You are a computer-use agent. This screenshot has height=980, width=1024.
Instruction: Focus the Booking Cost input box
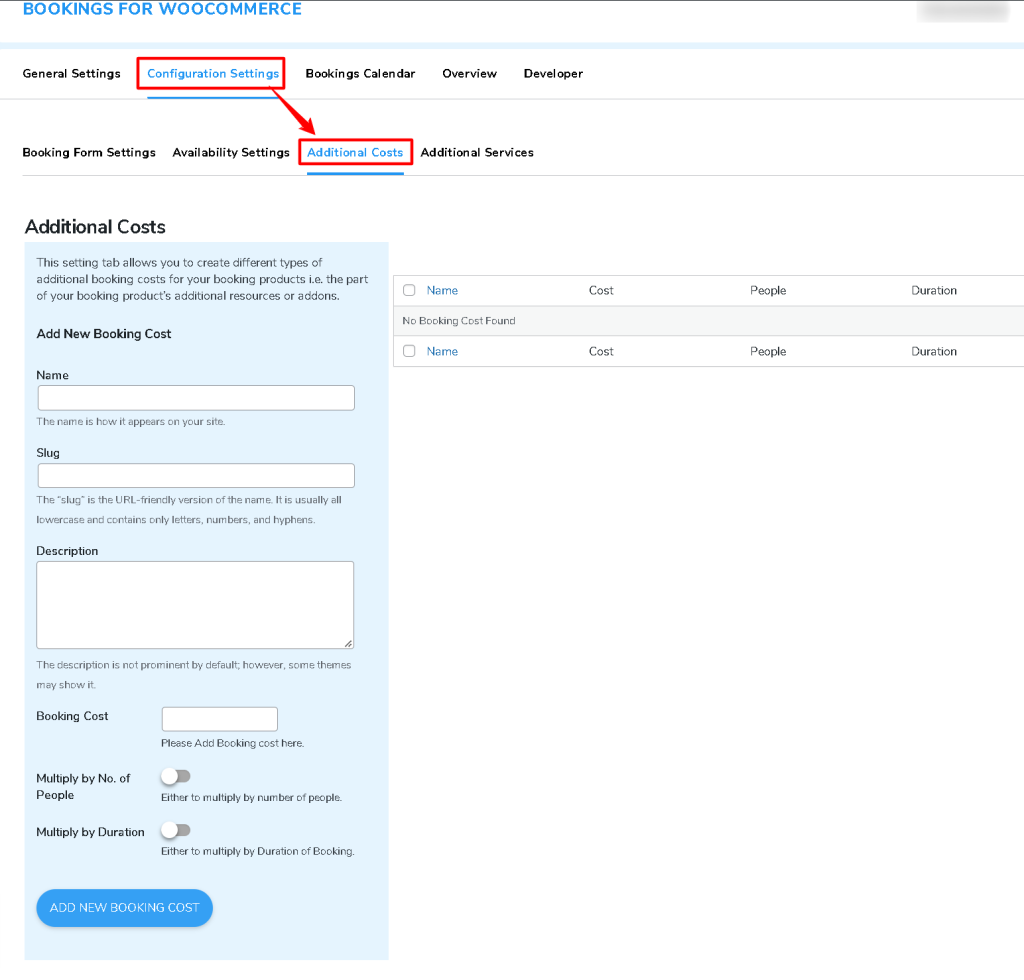219,719
